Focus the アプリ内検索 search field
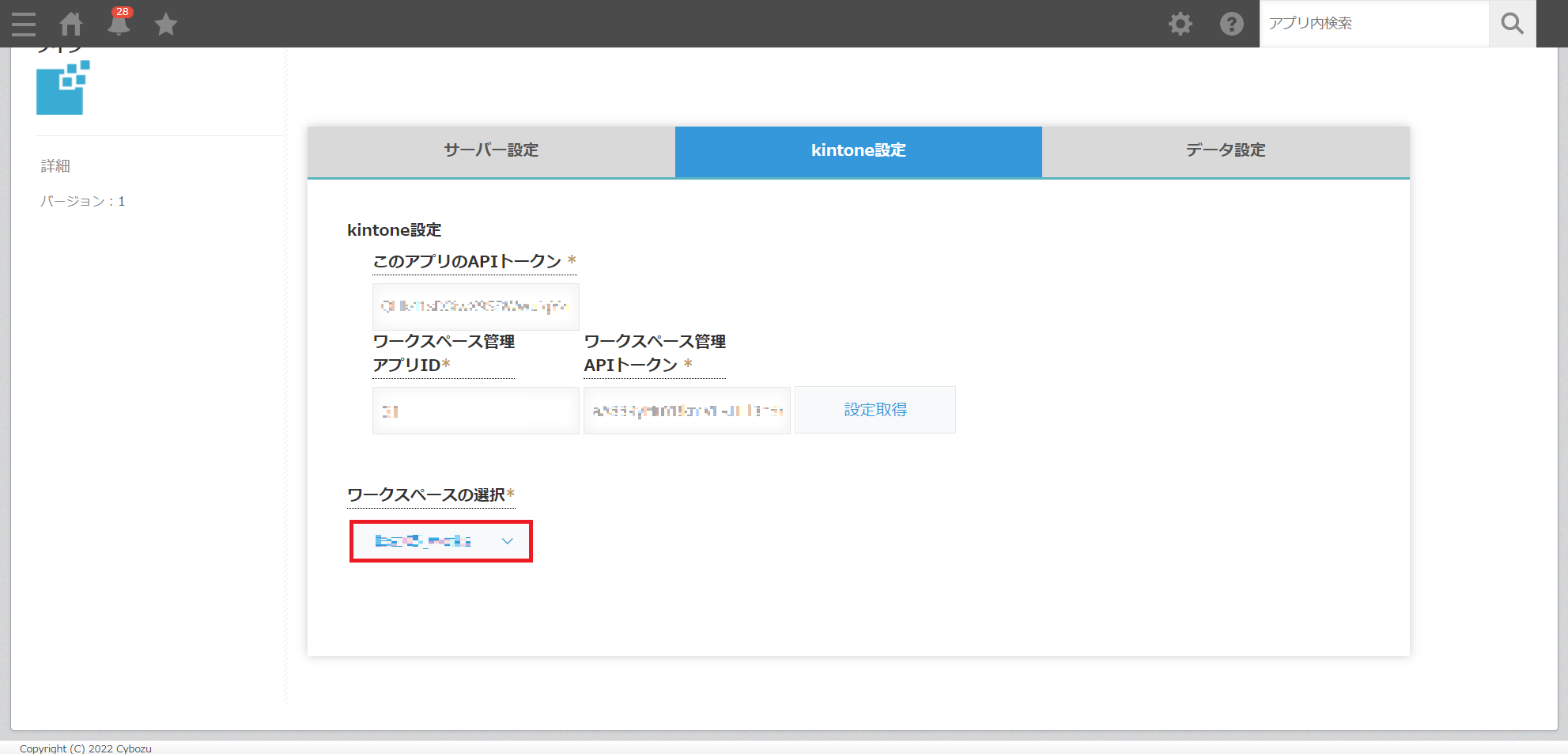 (1373, 24)
